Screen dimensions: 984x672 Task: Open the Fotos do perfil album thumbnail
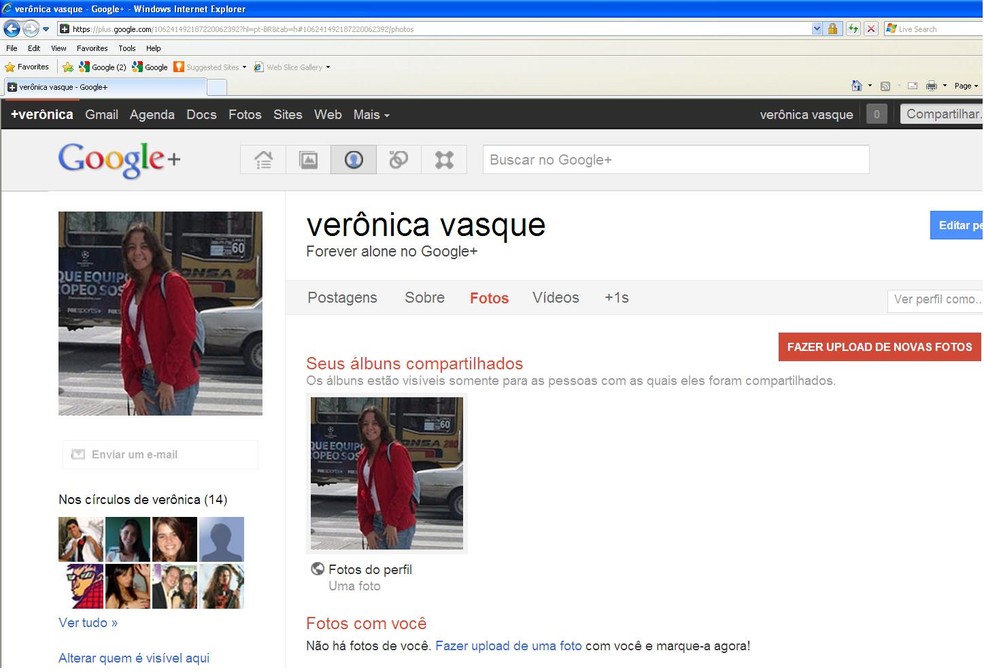(x=386, y=472)
